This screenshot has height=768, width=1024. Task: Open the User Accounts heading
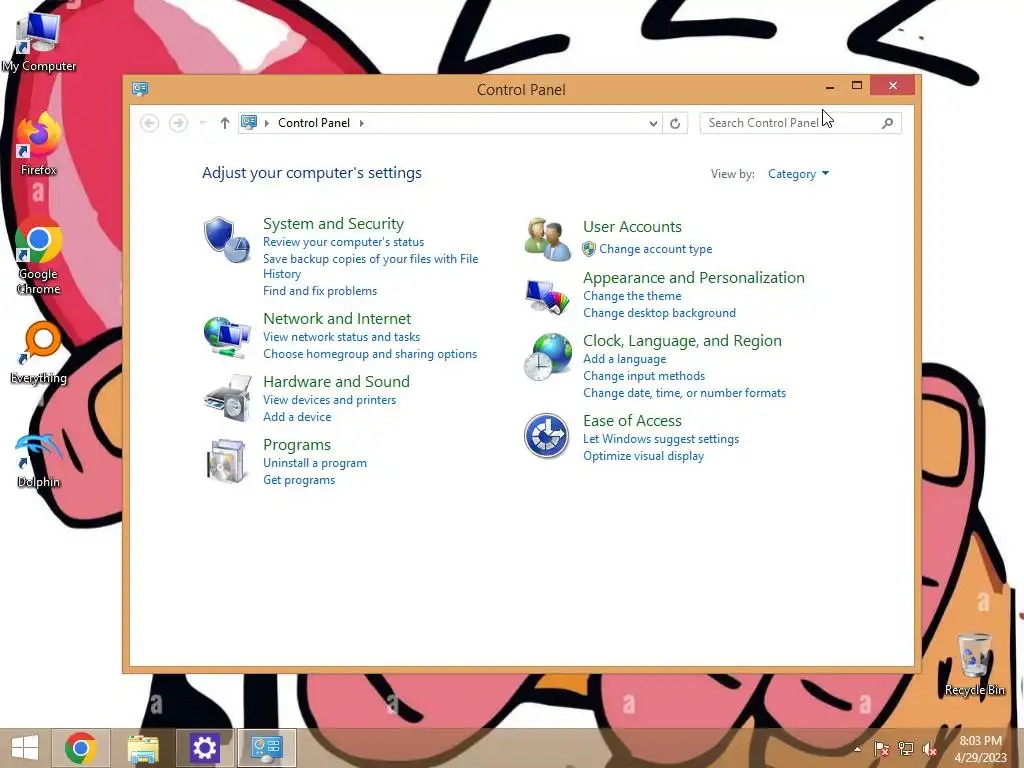pyautogui.click(x=632, y=227)
